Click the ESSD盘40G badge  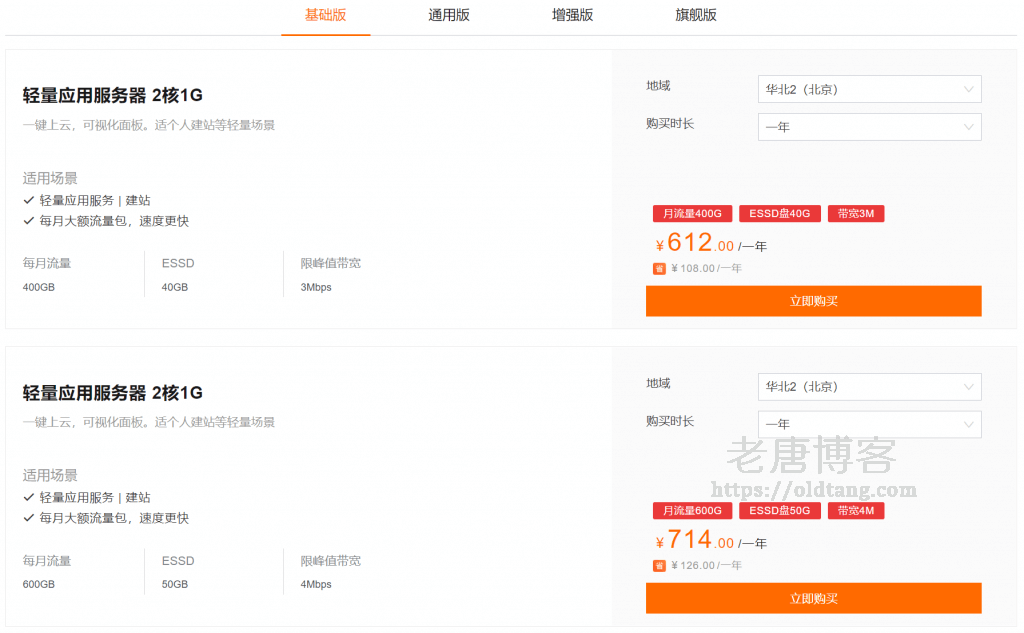[x=780, y=213]
